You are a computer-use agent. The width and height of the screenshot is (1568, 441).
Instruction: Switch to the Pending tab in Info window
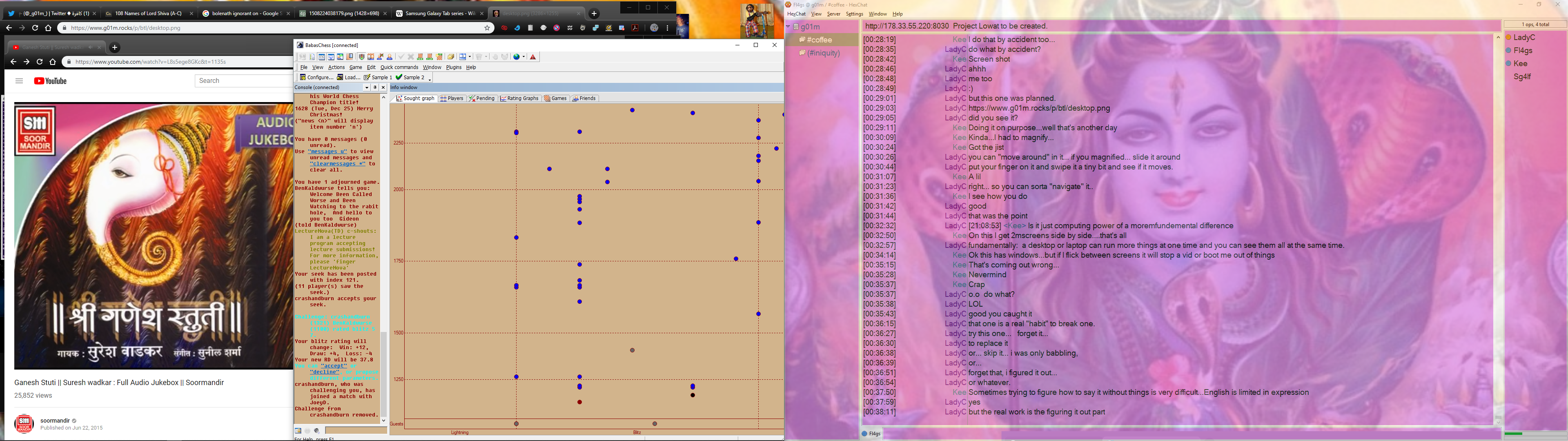tap(481, 98)
